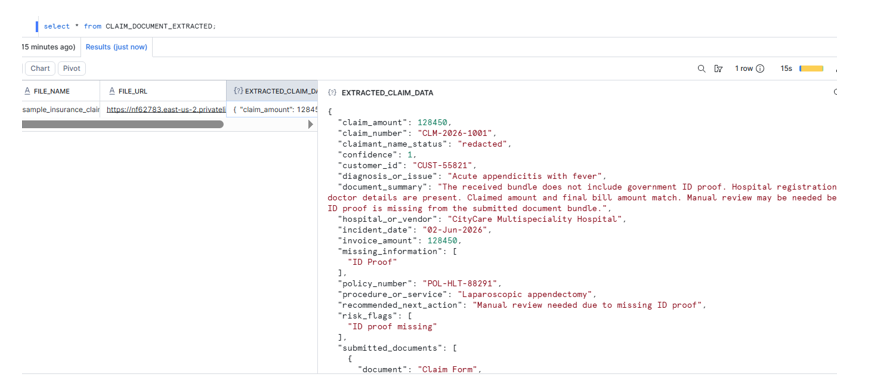Click the recommended_next_action value text
Viewport: 883px width, 385px height.
pos(588,305)
